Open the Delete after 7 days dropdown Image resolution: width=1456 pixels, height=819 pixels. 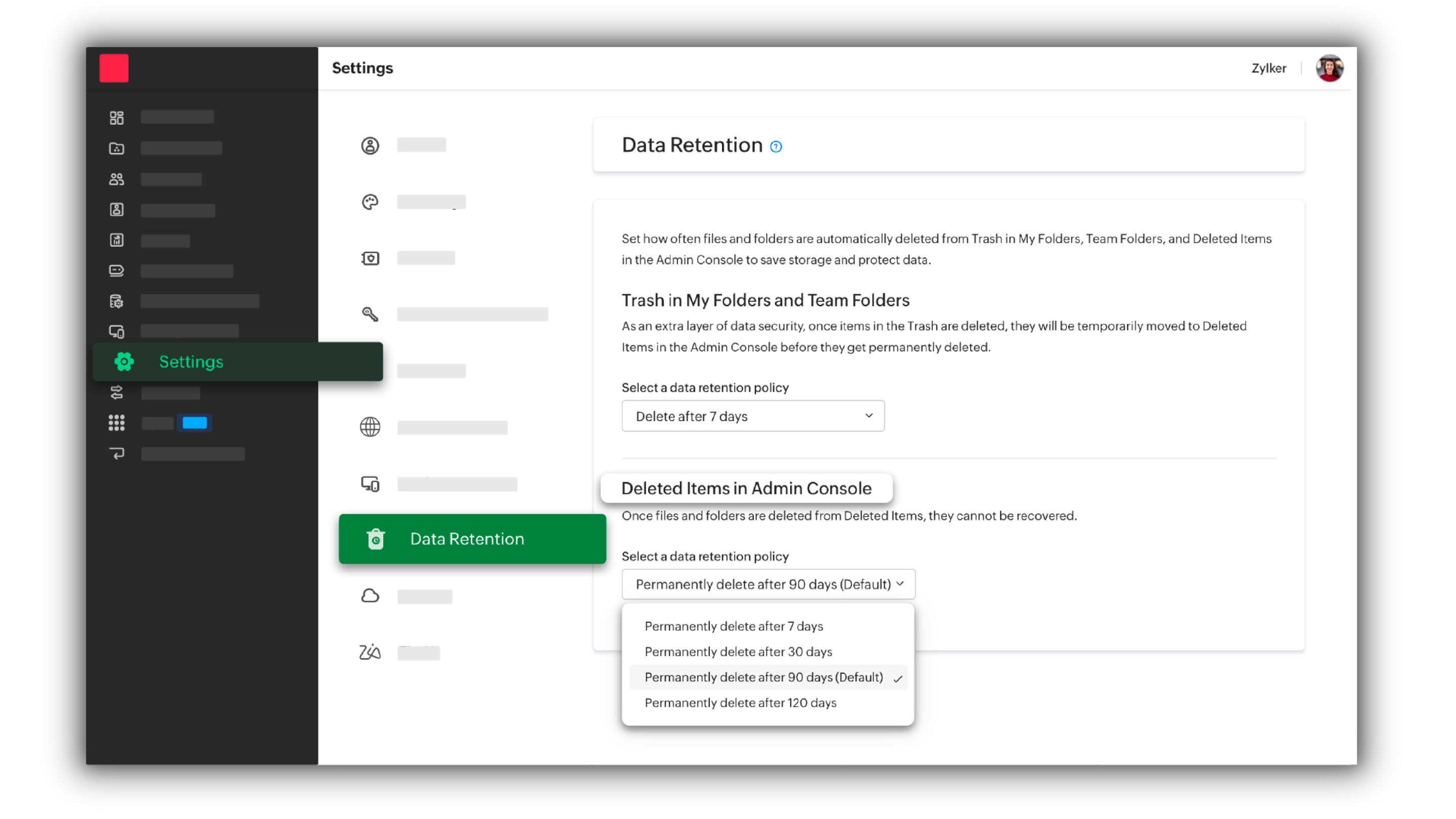[x=752, y=416]
